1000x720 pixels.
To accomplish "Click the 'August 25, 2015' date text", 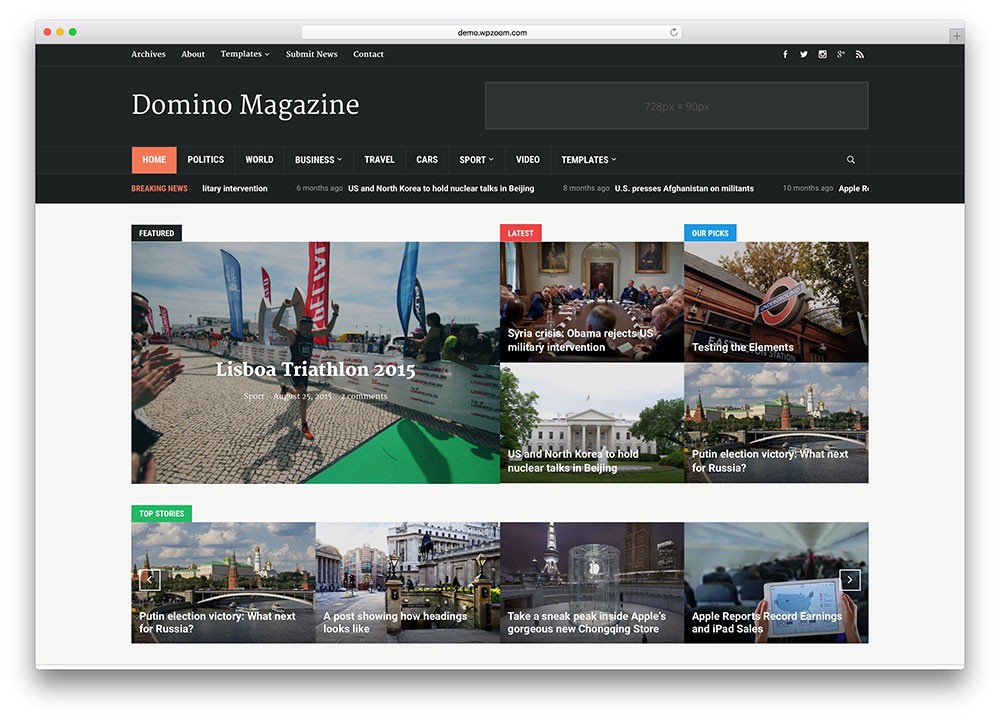I will [x=302, y=396].
